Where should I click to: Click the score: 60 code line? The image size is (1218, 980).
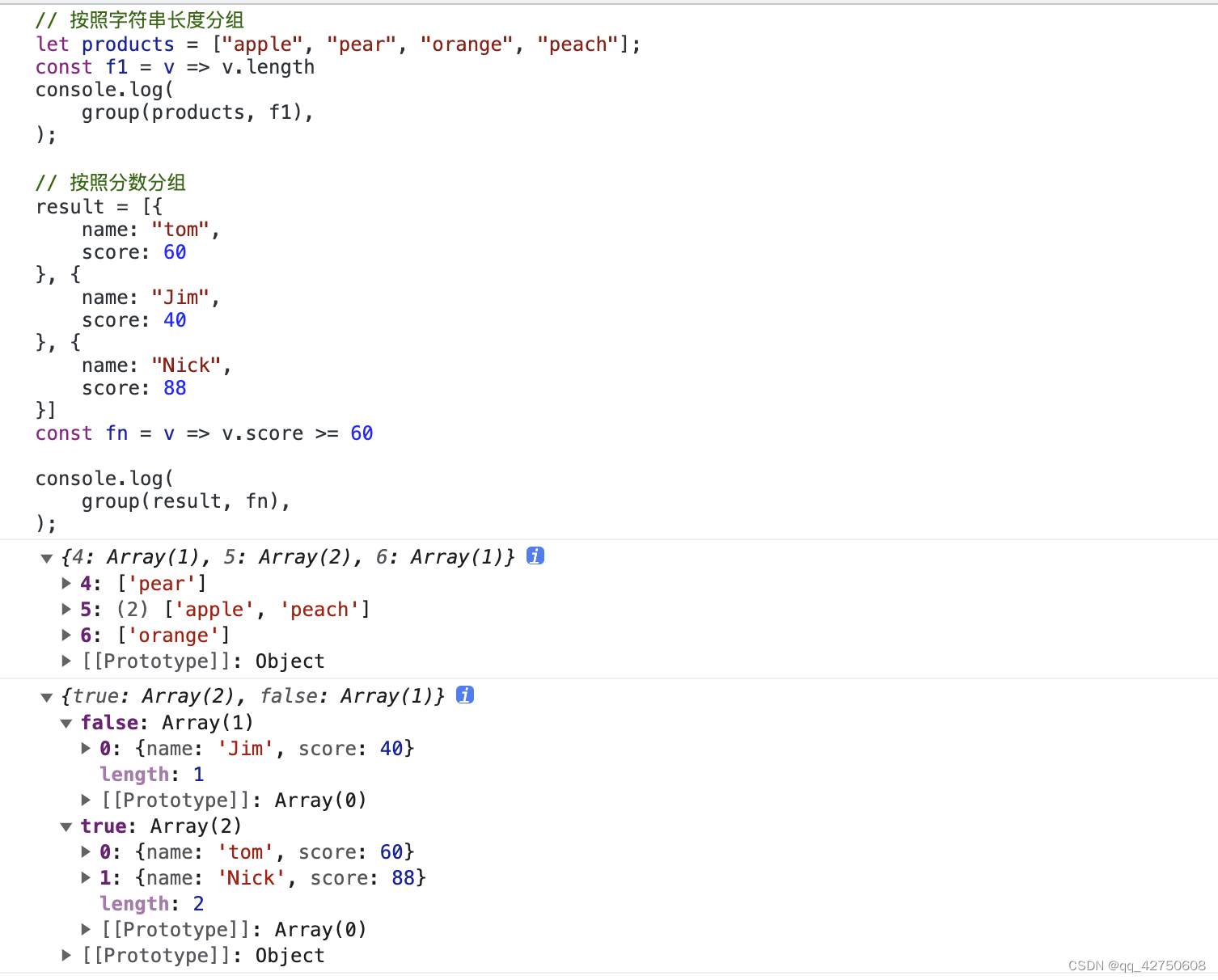134,252
